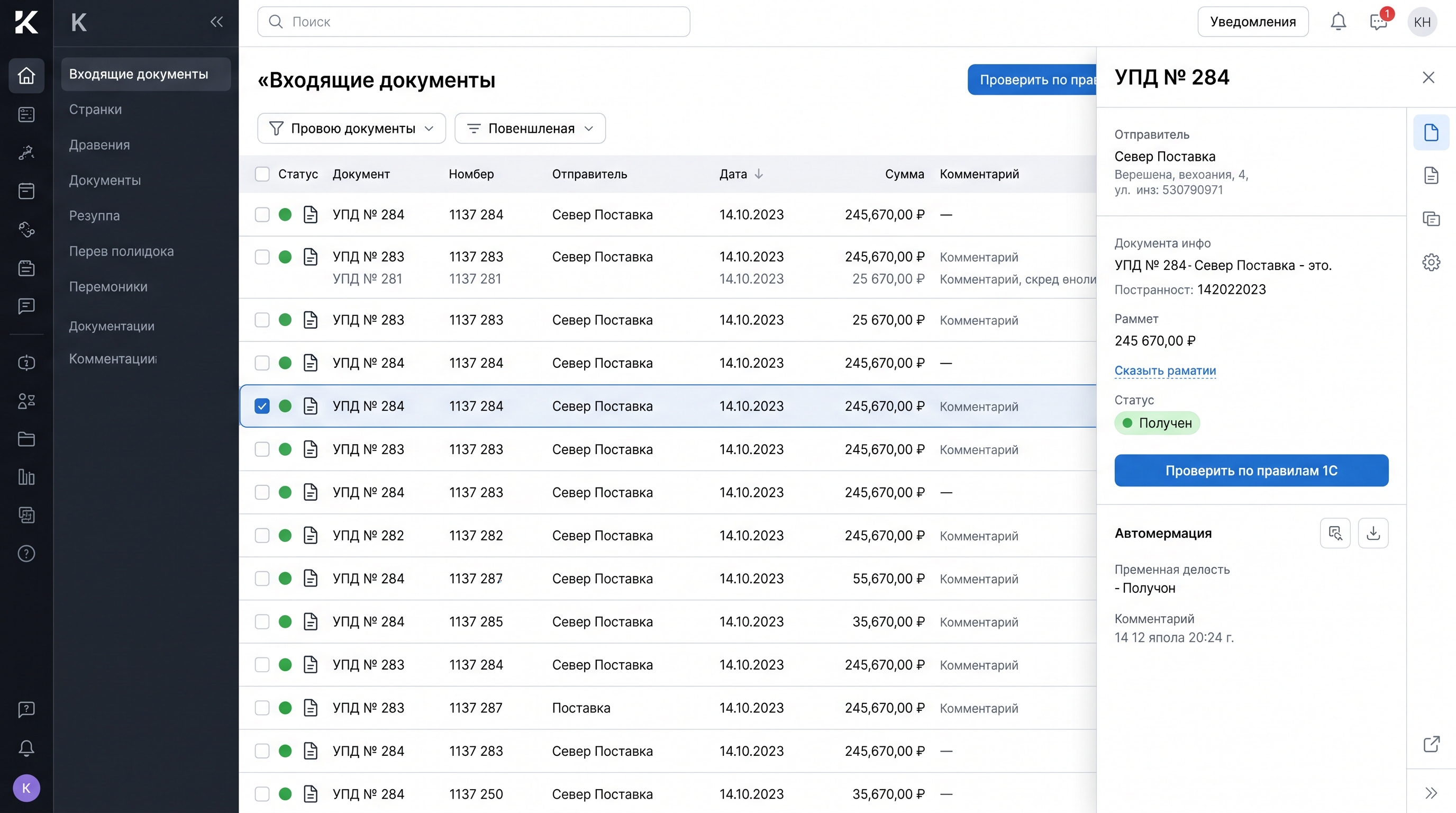Open Резуппа in sidebar
Screen dimensions: 1456x813
[94, 216]
